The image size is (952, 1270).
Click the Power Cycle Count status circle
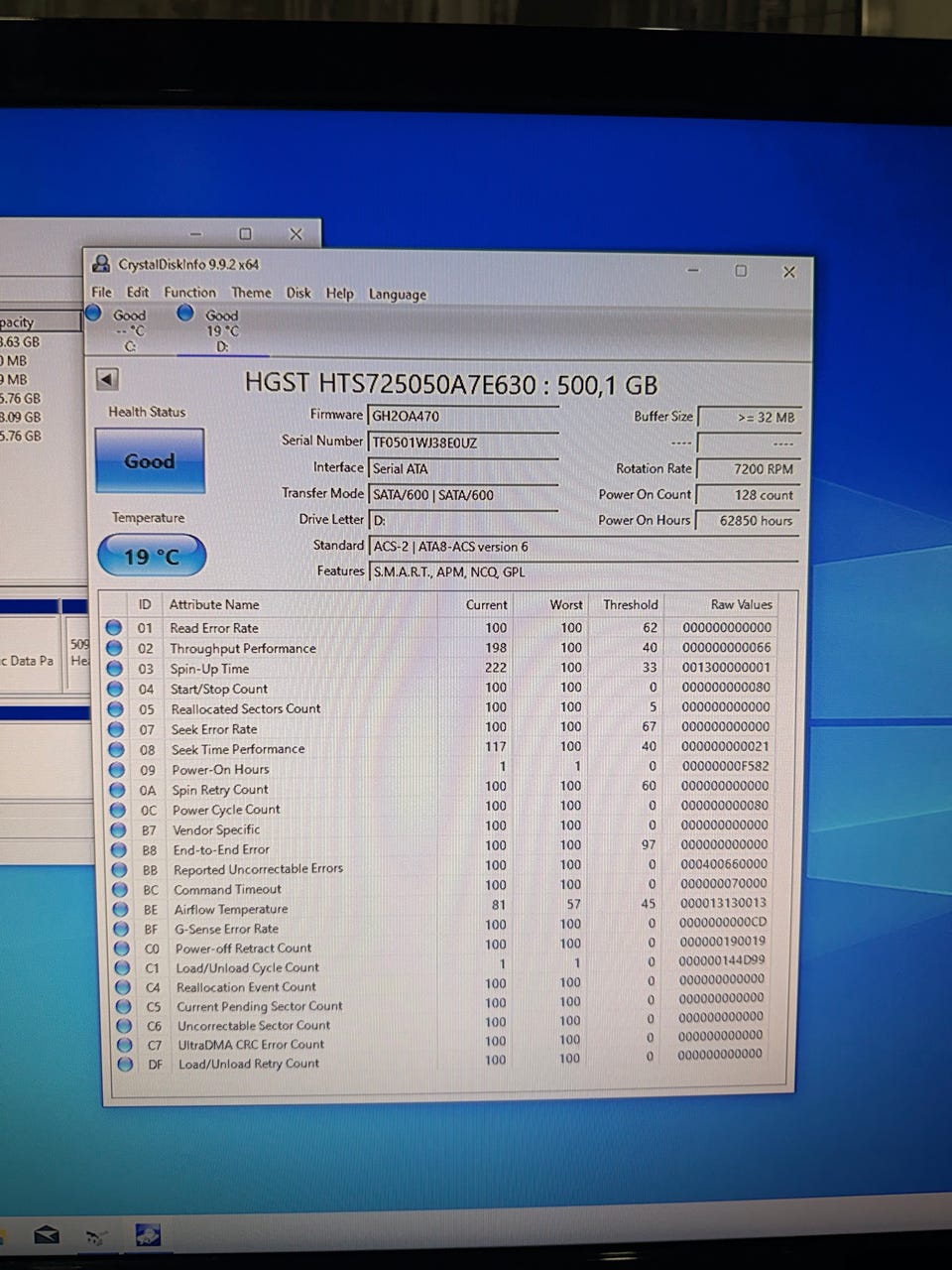[118, 810]
